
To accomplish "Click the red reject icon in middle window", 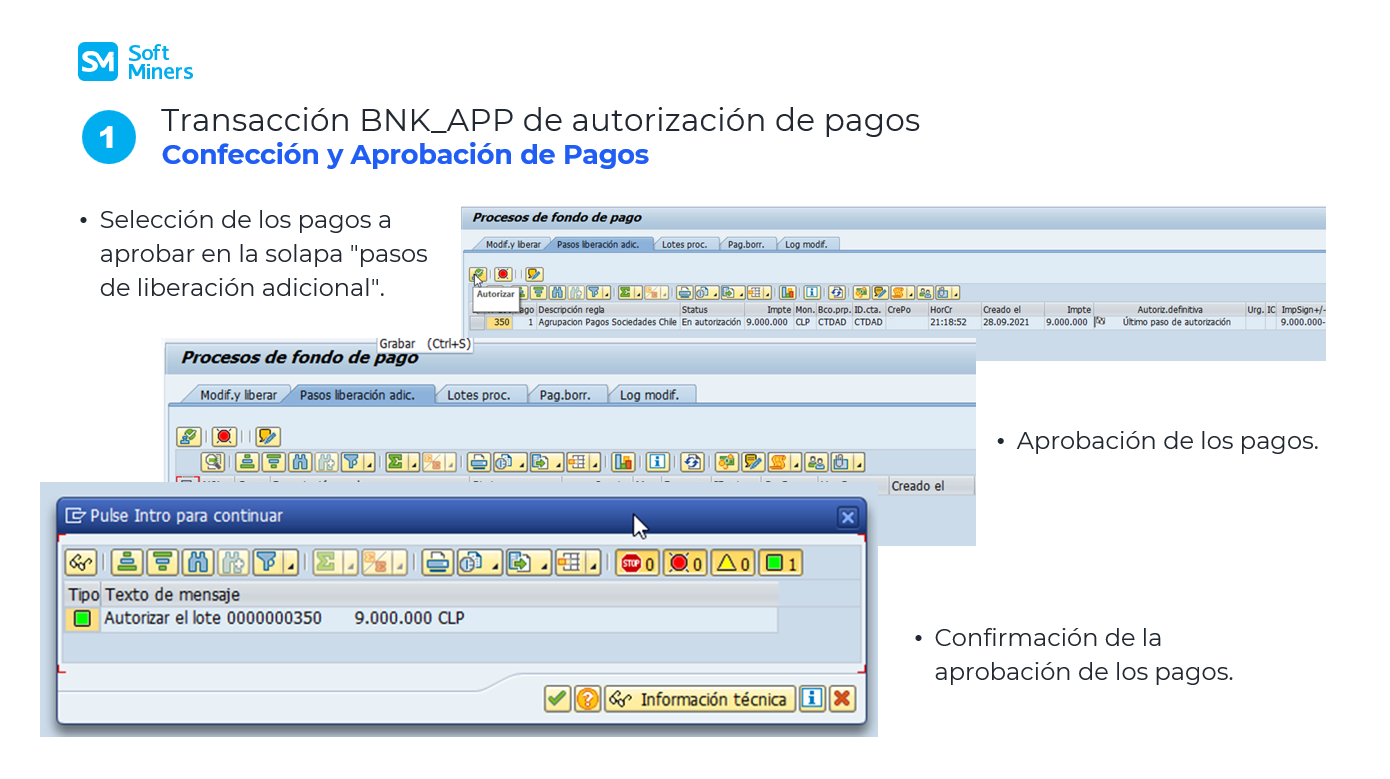I will [x=224, y=436].
